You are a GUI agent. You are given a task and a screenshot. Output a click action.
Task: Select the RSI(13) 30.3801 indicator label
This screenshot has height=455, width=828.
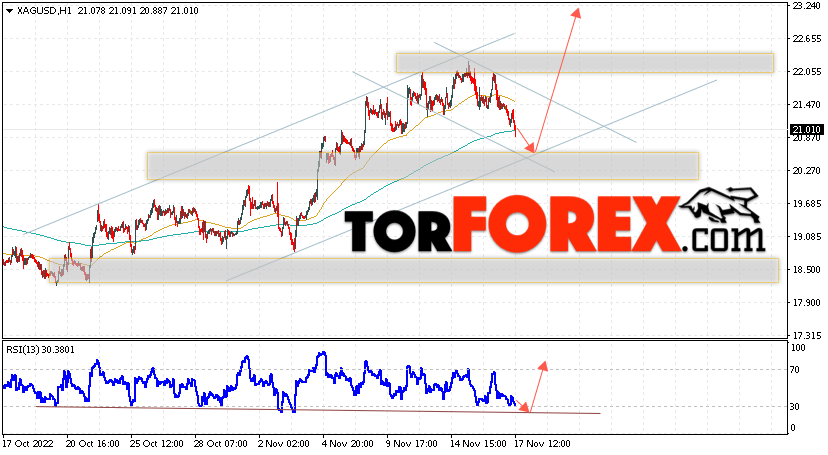[40, 349]
